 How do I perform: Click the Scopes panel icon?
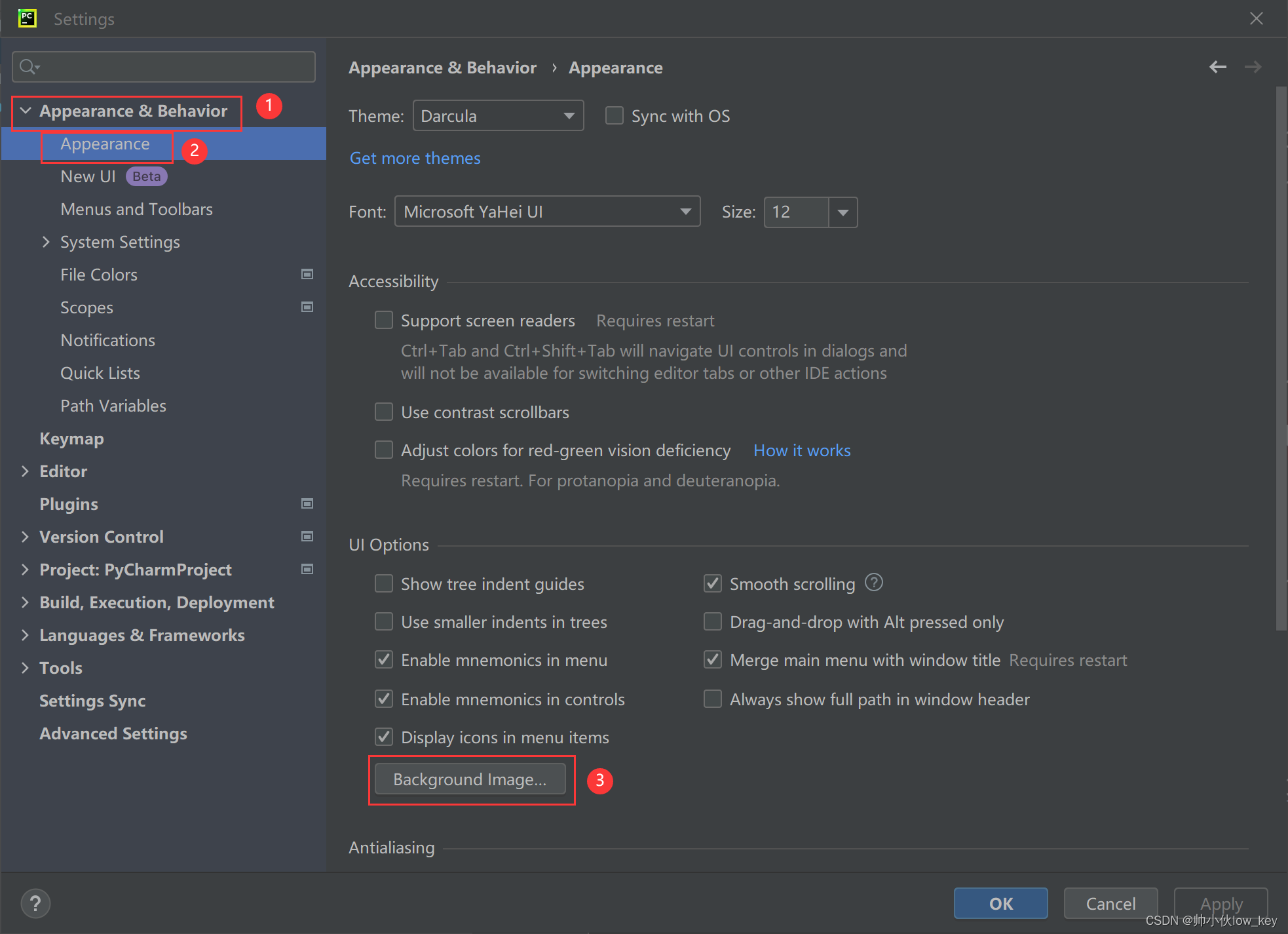307,307
